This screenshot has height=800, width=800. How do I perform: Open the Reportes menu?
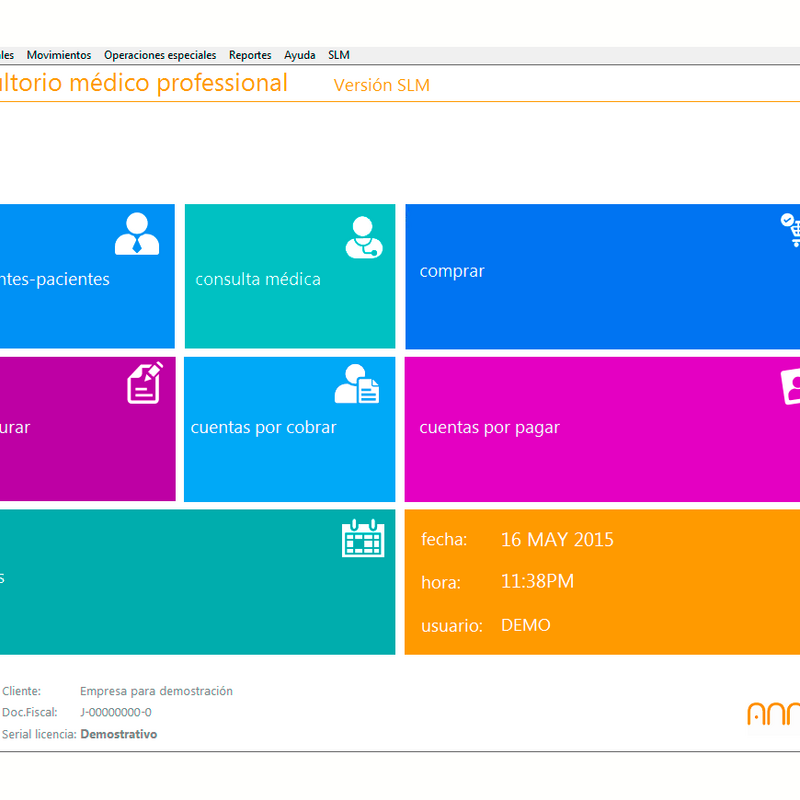pyautogui.click(x=250, y=55)
